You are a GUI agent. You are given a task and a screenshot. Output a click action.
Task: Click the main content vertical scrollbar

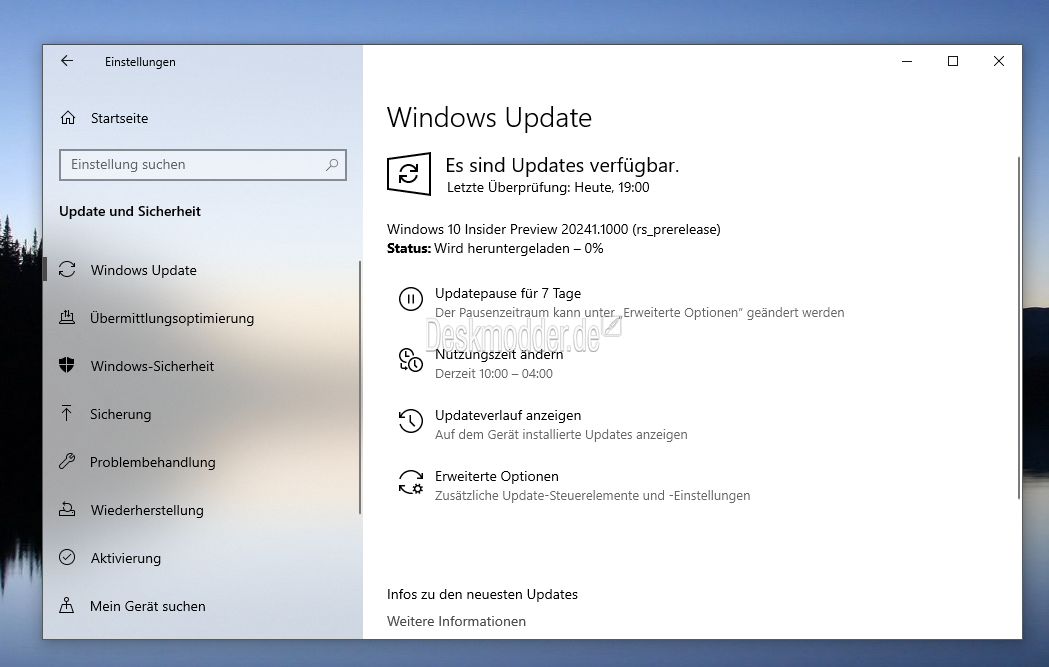click(x=1018, y=328)
